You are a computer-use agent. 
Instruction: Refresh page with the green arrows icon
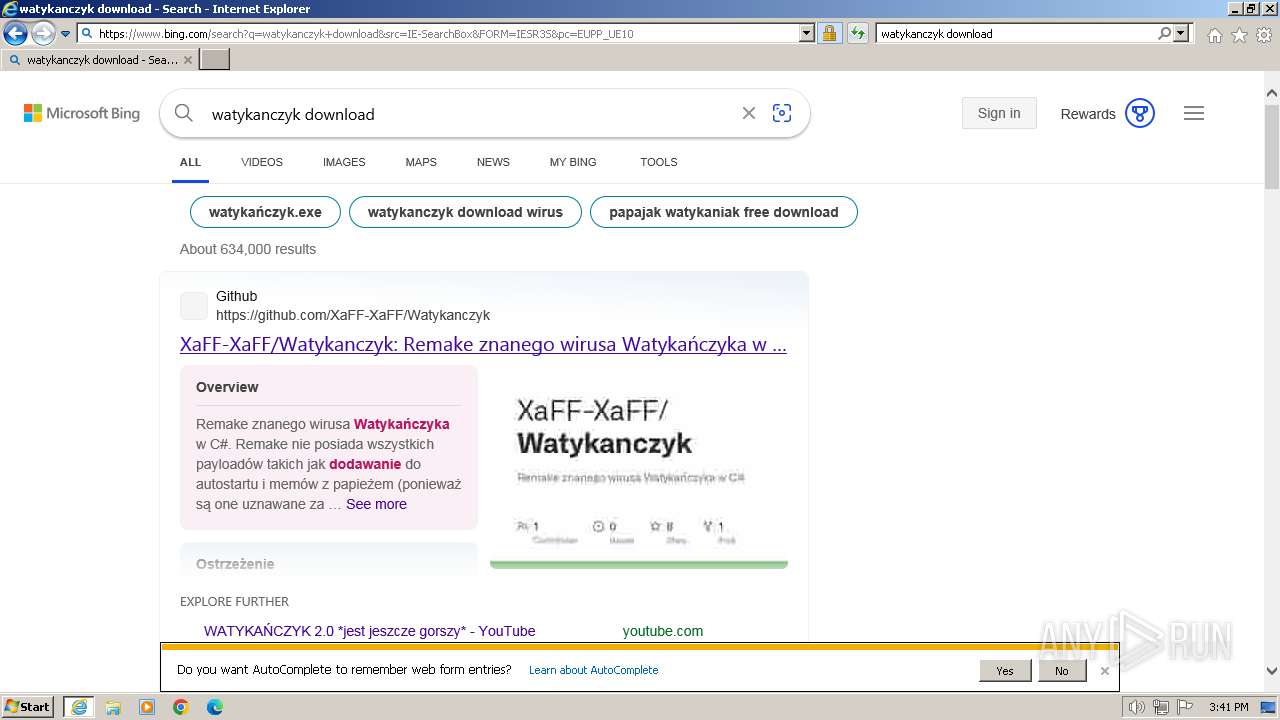point(857,33)
